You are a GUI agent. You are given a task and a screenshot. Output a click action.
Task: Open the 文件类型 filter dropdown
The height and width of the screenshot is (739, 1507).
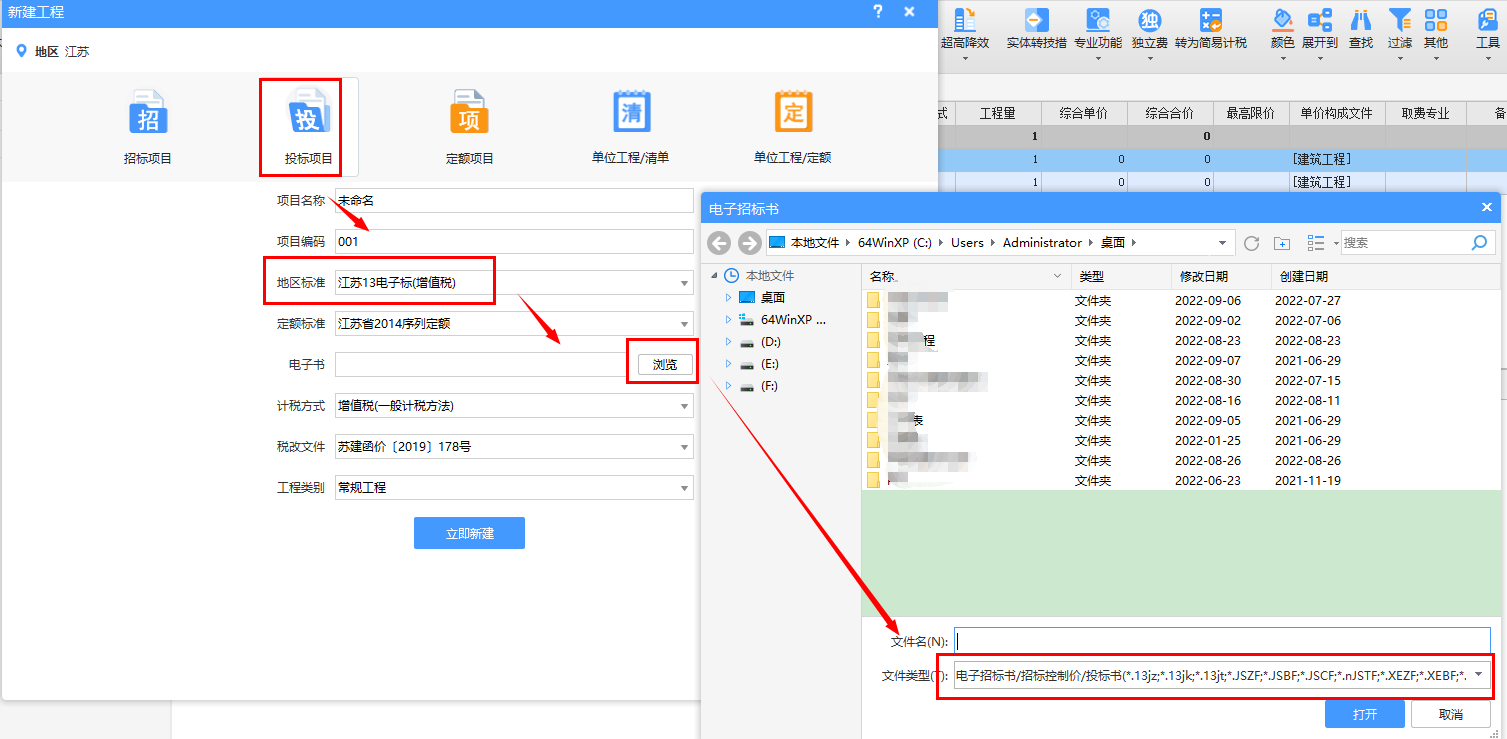tap(1478, 675)
